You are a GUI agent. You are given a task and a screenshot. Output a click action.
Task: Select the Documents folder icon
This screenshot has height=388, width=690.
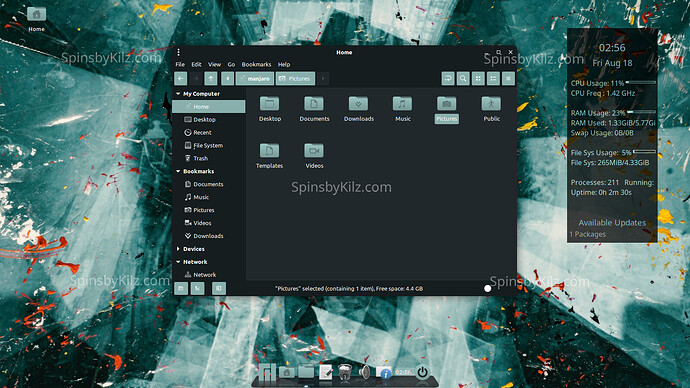[x=314, y=104]
